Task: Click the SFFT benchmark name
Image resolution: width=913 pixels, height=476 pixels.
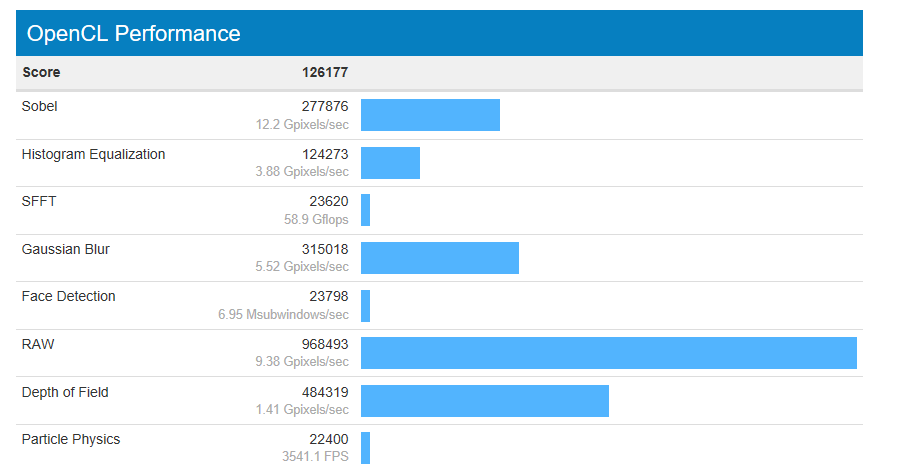Action: [39, 202]
